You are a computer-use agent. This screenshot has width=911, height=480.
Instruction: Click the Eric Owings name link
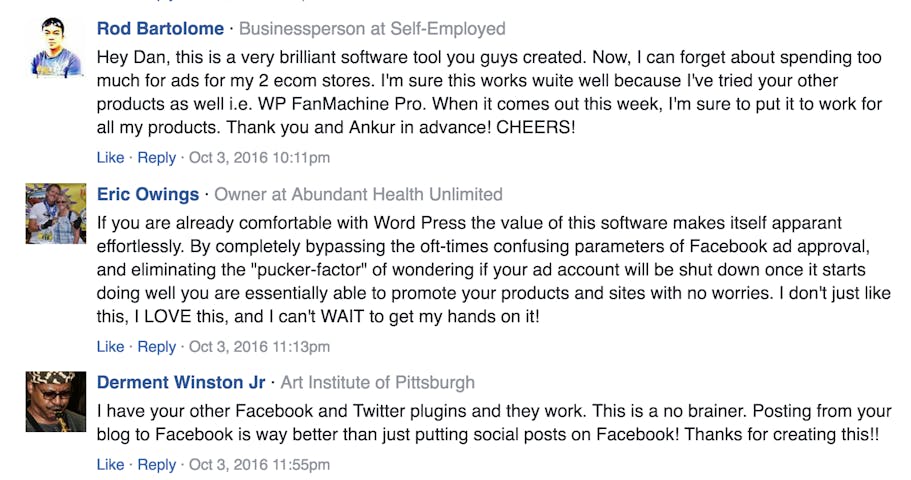[148, 194]
